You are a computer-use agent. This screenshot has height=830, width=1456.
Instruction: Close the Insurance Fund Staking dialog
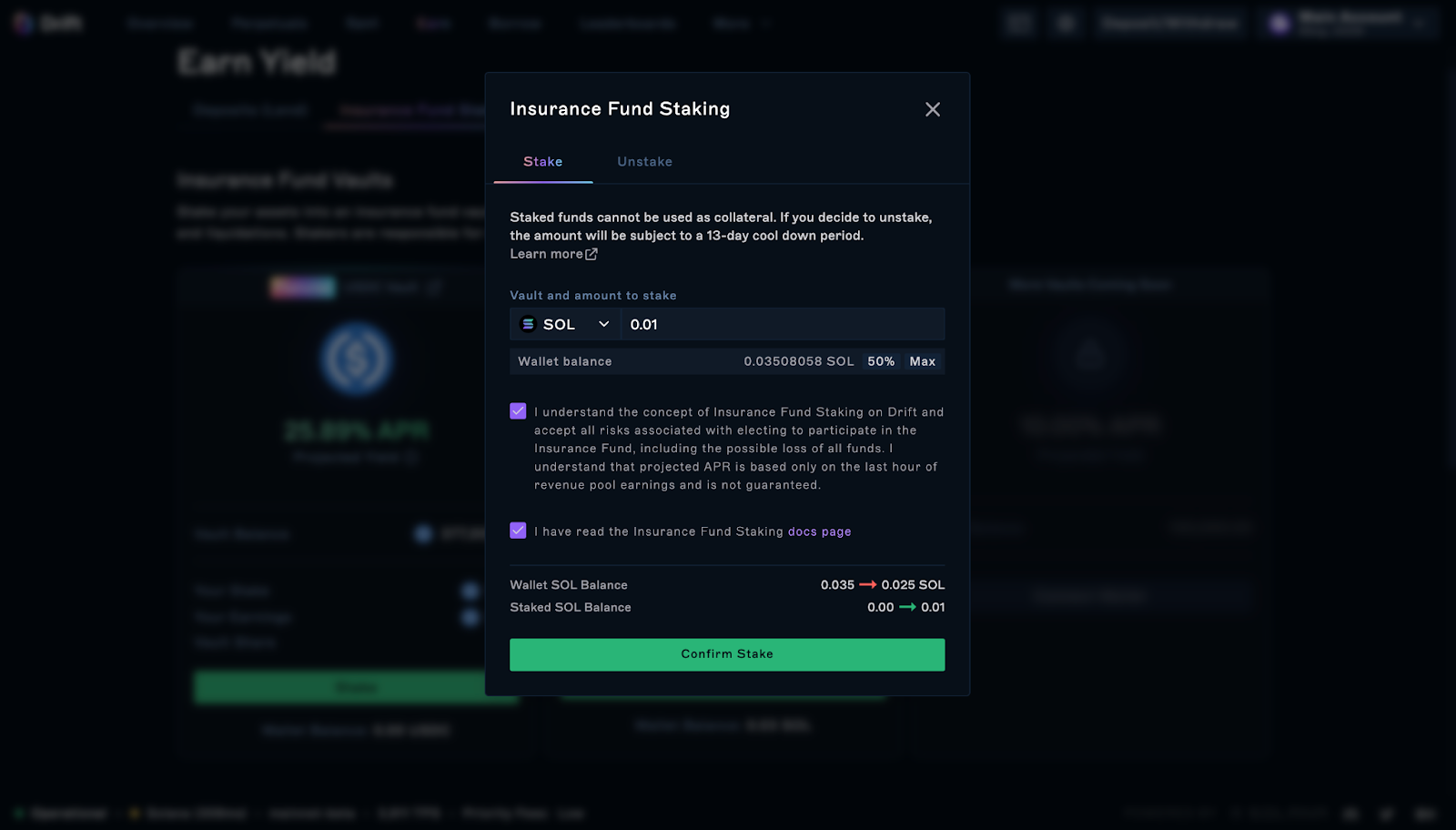pos(933,109)
